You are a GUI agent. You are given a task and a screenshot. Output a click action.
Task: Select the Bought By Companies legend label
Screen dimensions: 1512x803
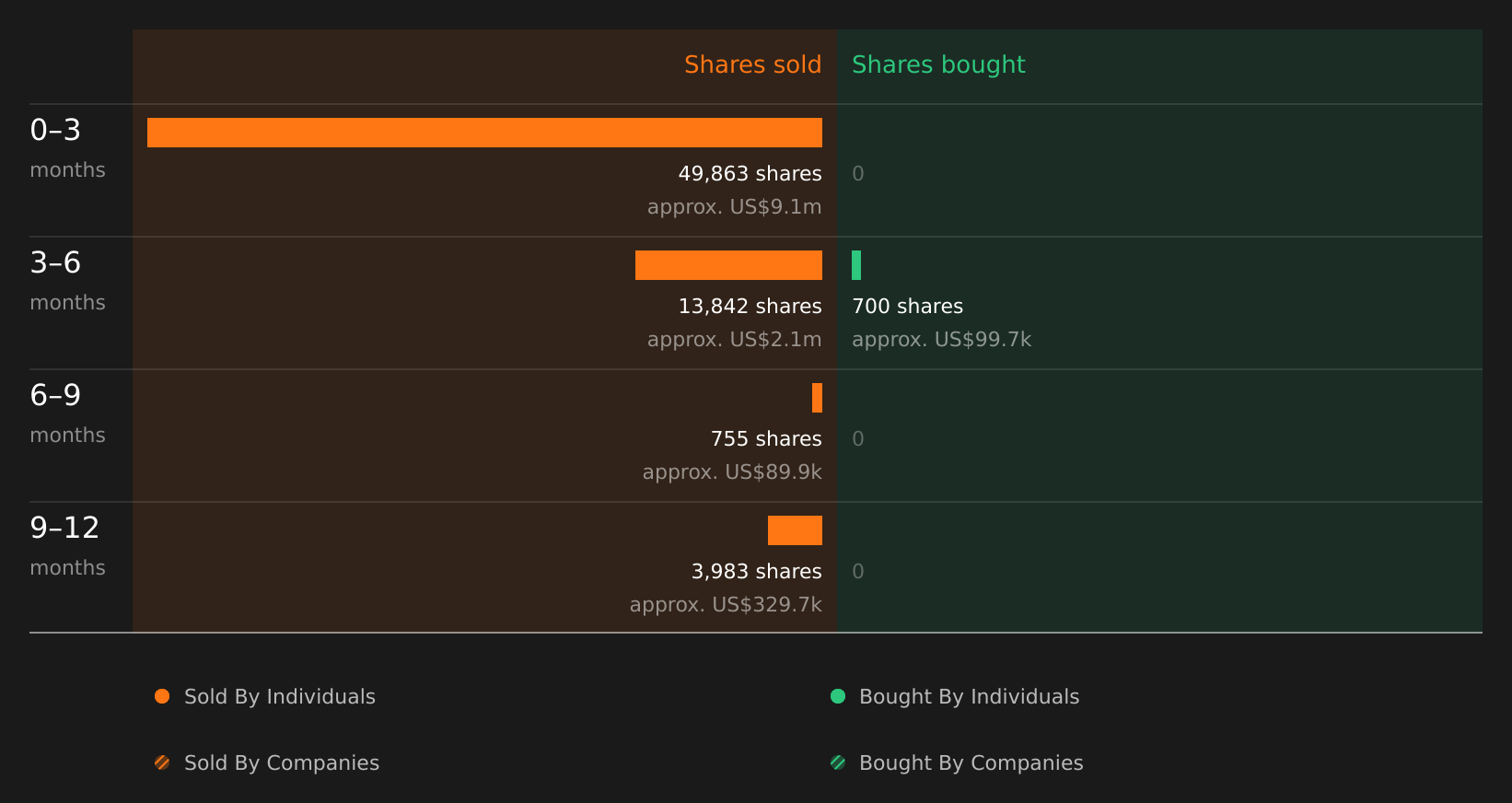coord(971,763)
